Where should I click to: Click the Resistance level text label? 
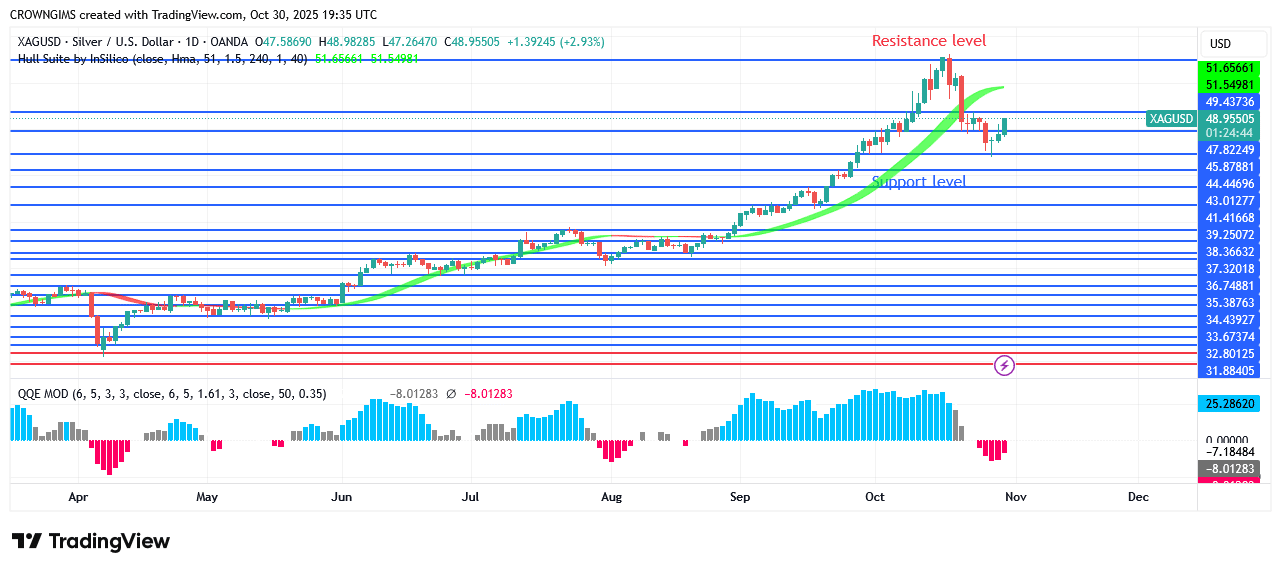coord(928,41)
